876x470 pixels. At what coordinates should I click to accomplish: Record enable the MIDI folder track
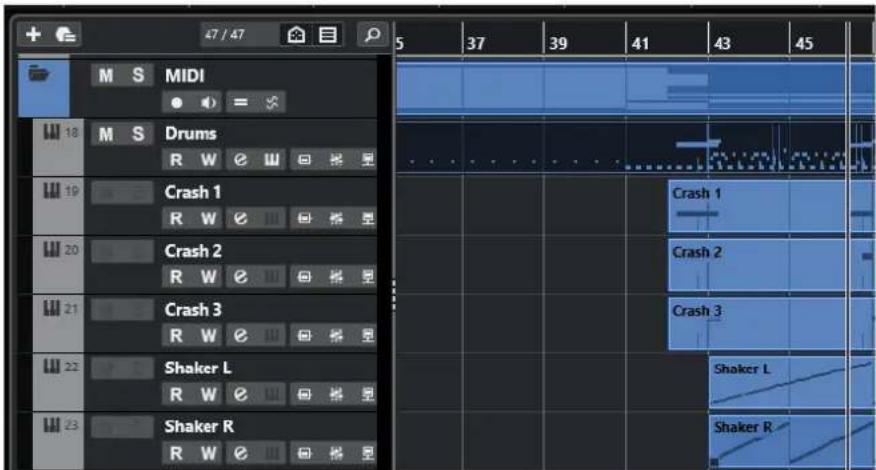[x=177, y=103]
